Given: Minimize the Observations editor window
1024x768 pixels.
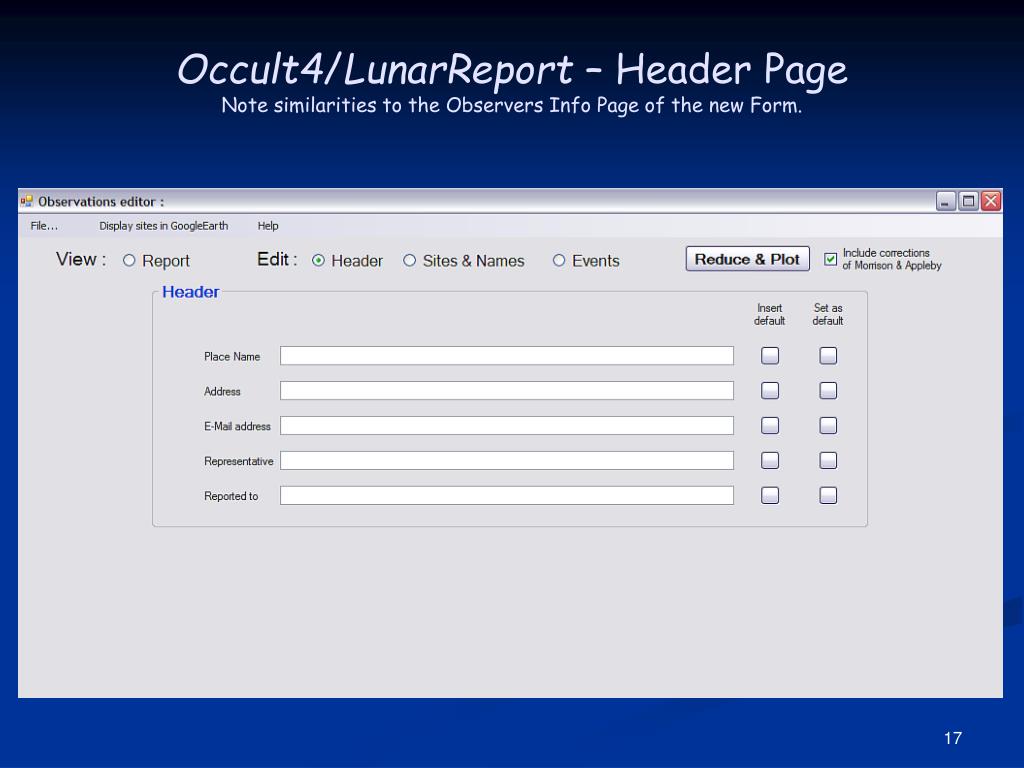Looking at the screenshot, I should (x=946, y=201).
